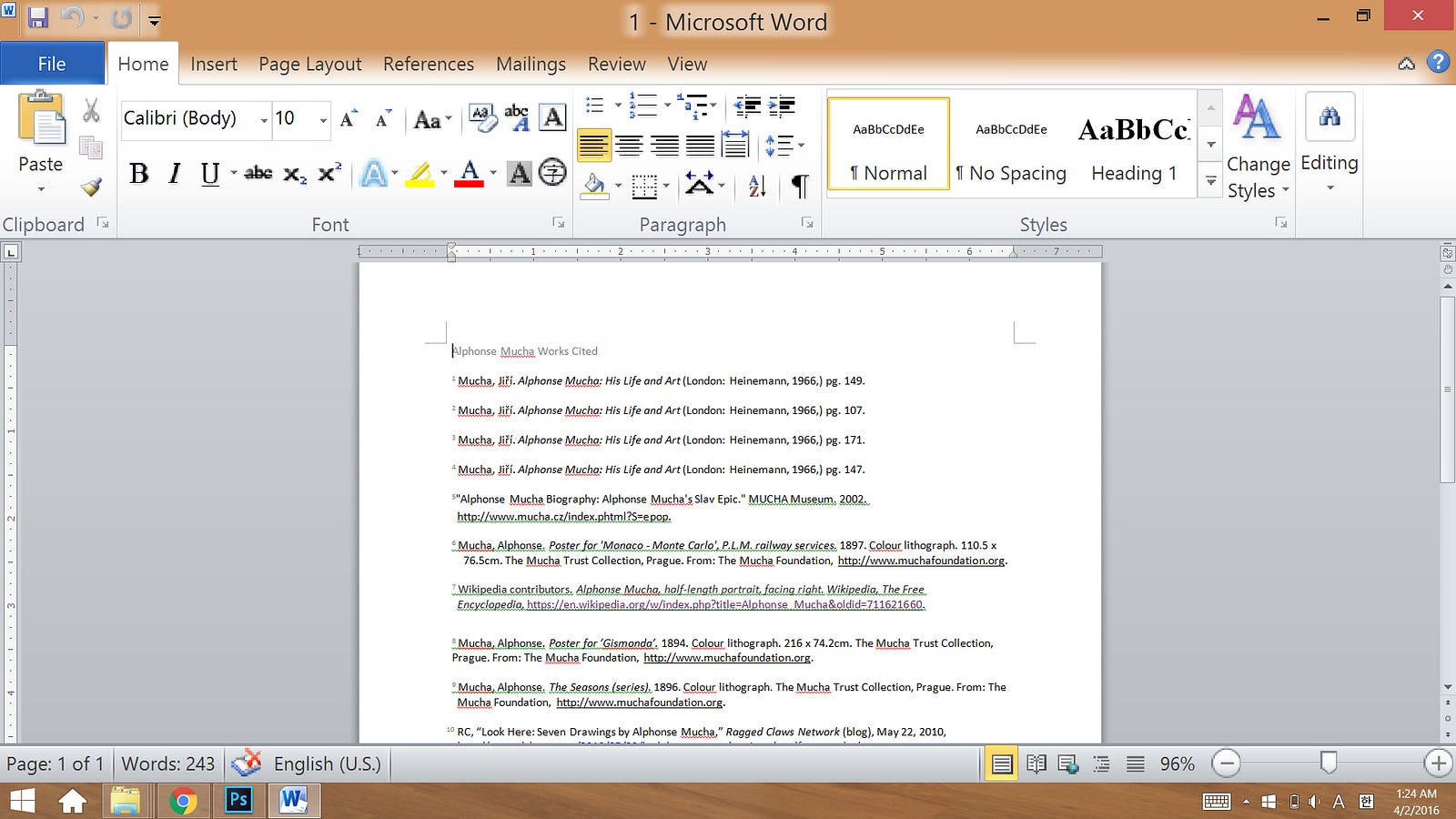Click the Copy icon in Clipboard group
Screen dimensions: 1456x819
(91, 148)
